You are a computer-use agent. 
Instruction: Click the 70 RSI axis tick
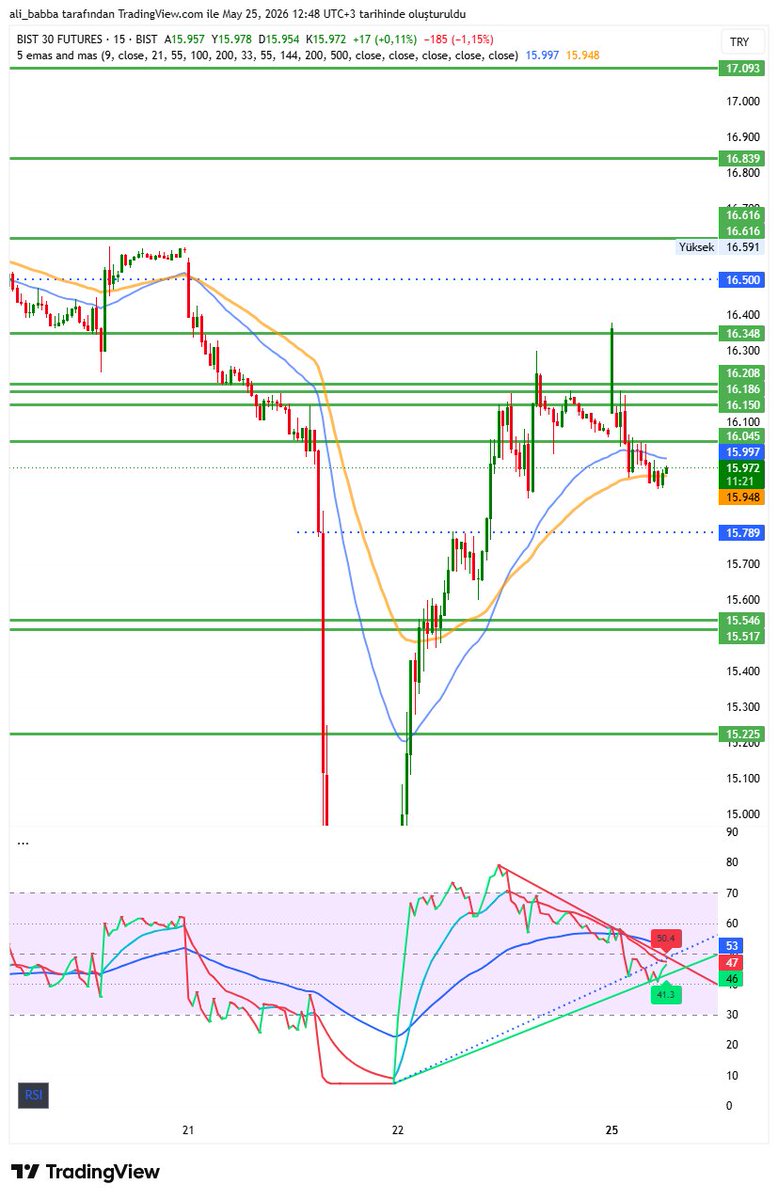pyautogui.click(x=732, y=892)
